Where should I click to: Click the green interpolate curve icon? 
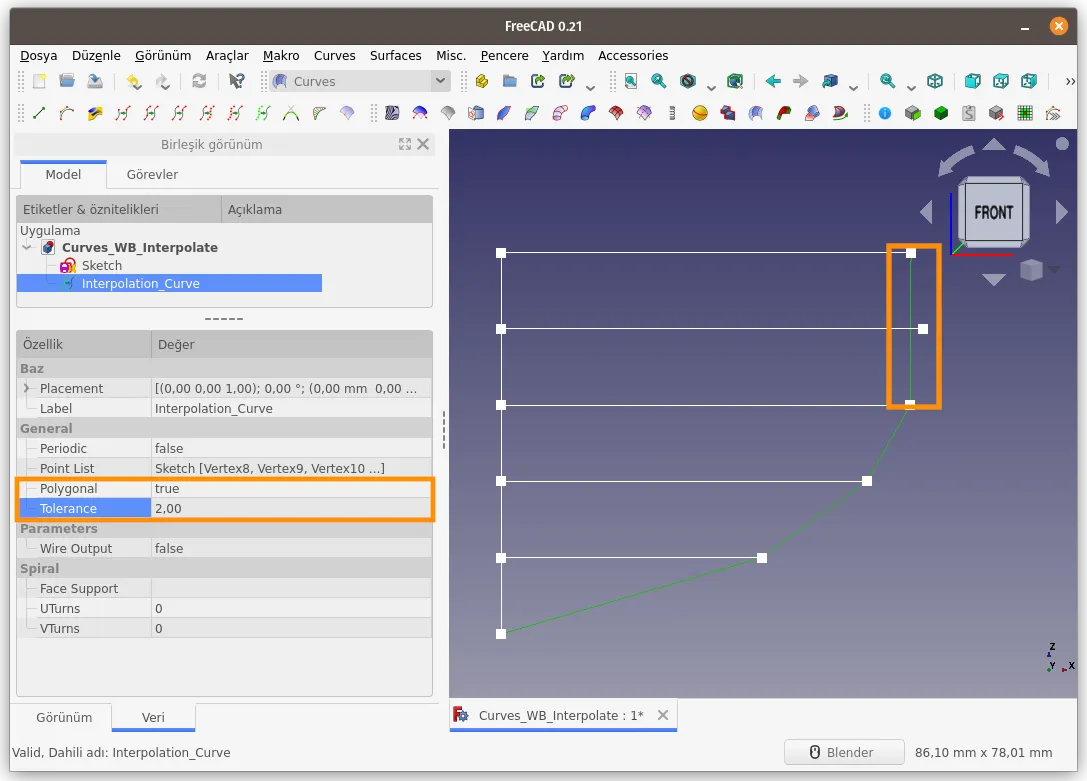[x=263, y=113]
